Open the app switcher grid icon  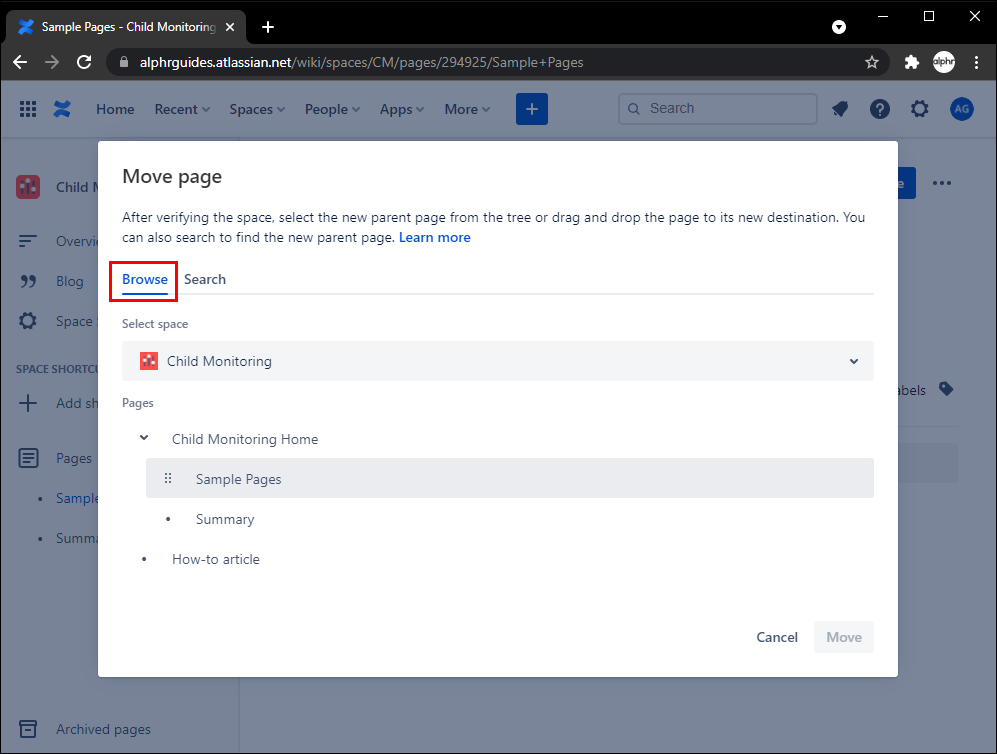(x=27, y=109)
